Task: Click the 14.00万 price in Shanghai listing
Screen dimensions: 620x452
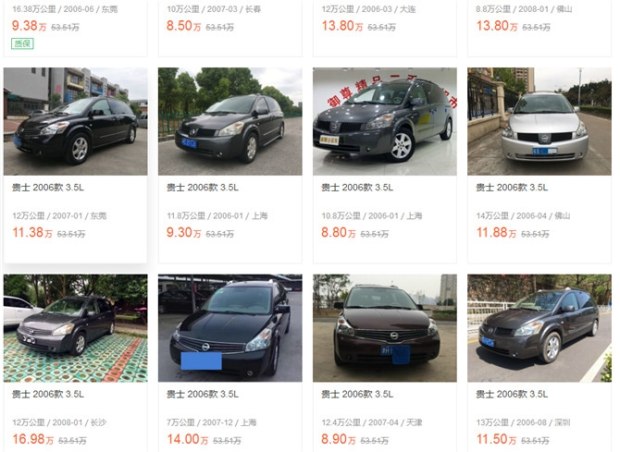Action: point(187,439)
